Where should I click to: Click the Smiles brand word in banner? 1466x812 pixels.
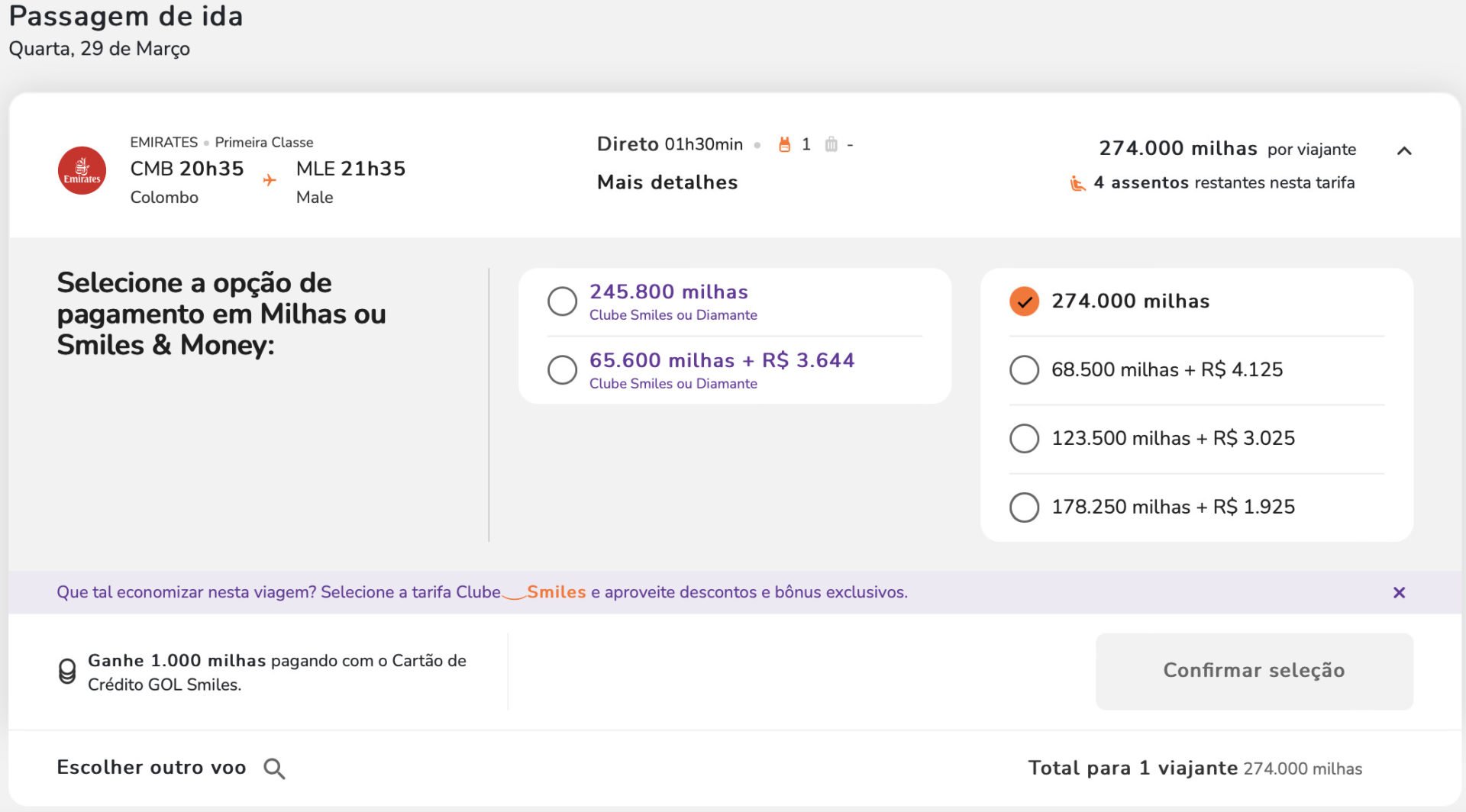point(556,592)
